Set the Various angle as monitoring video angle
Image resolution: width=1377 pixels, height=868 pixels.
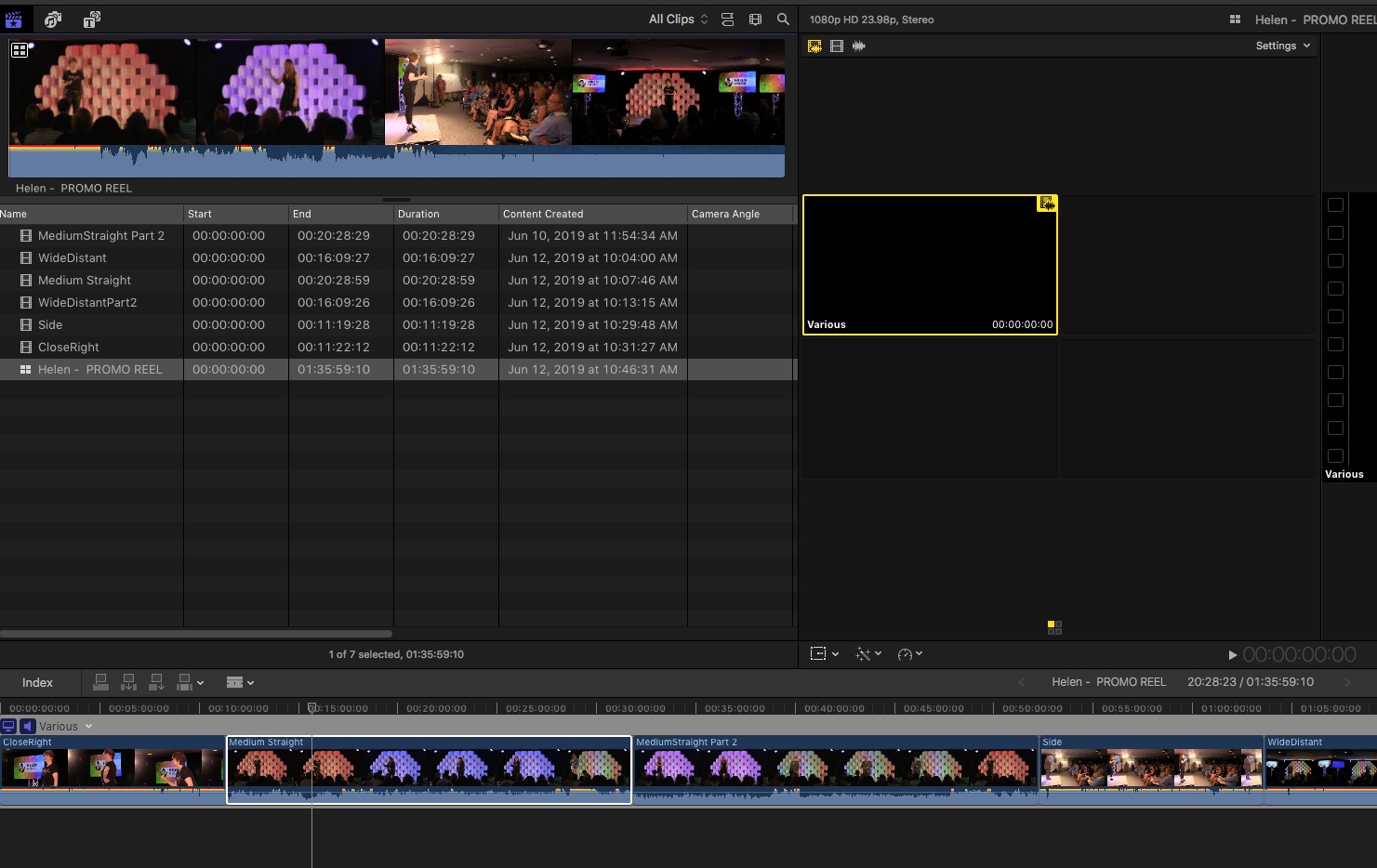click(x=8, y=727)
